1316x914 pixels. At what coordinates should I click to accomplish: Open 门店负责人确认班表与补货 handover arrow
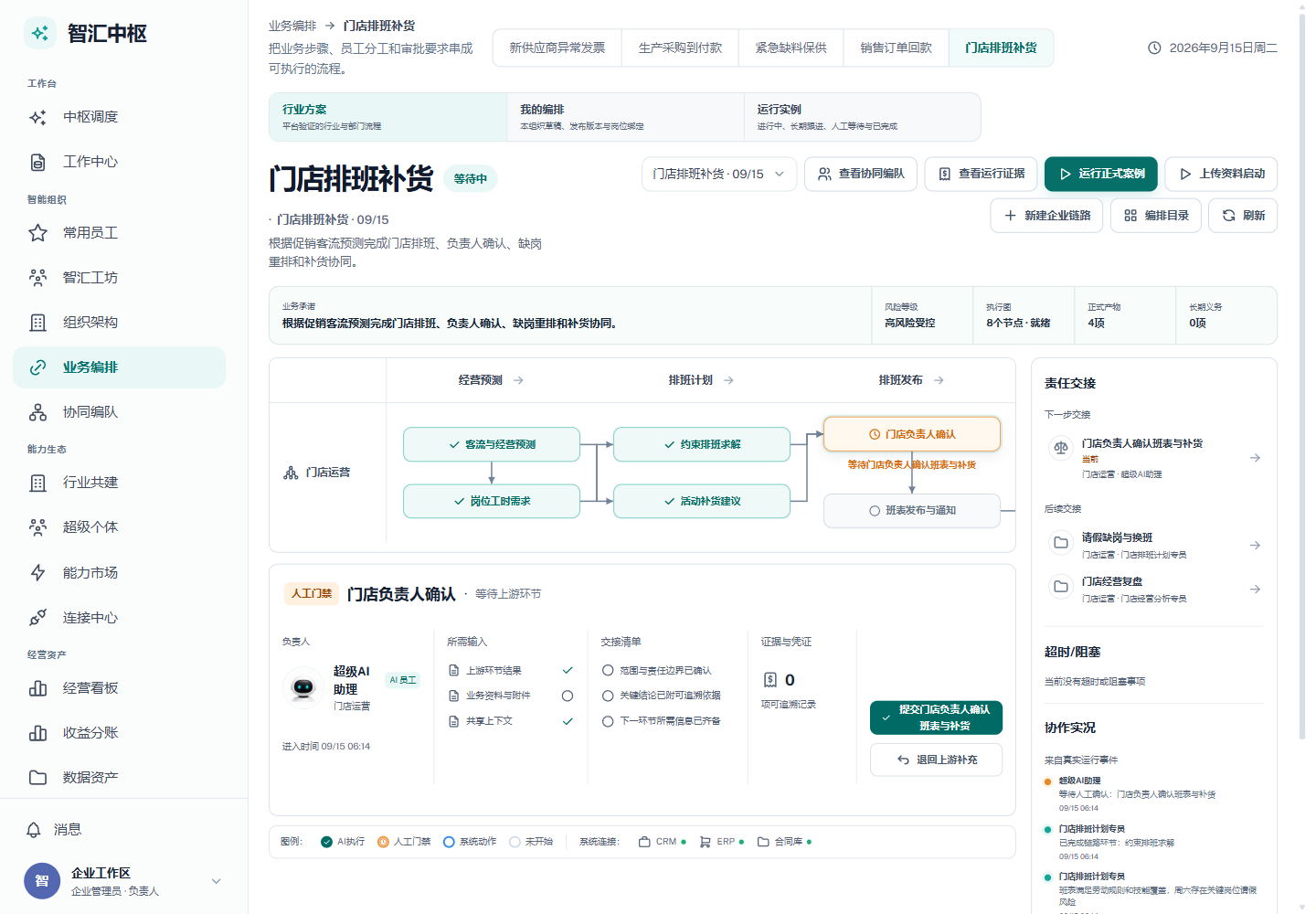[1256, 458]
